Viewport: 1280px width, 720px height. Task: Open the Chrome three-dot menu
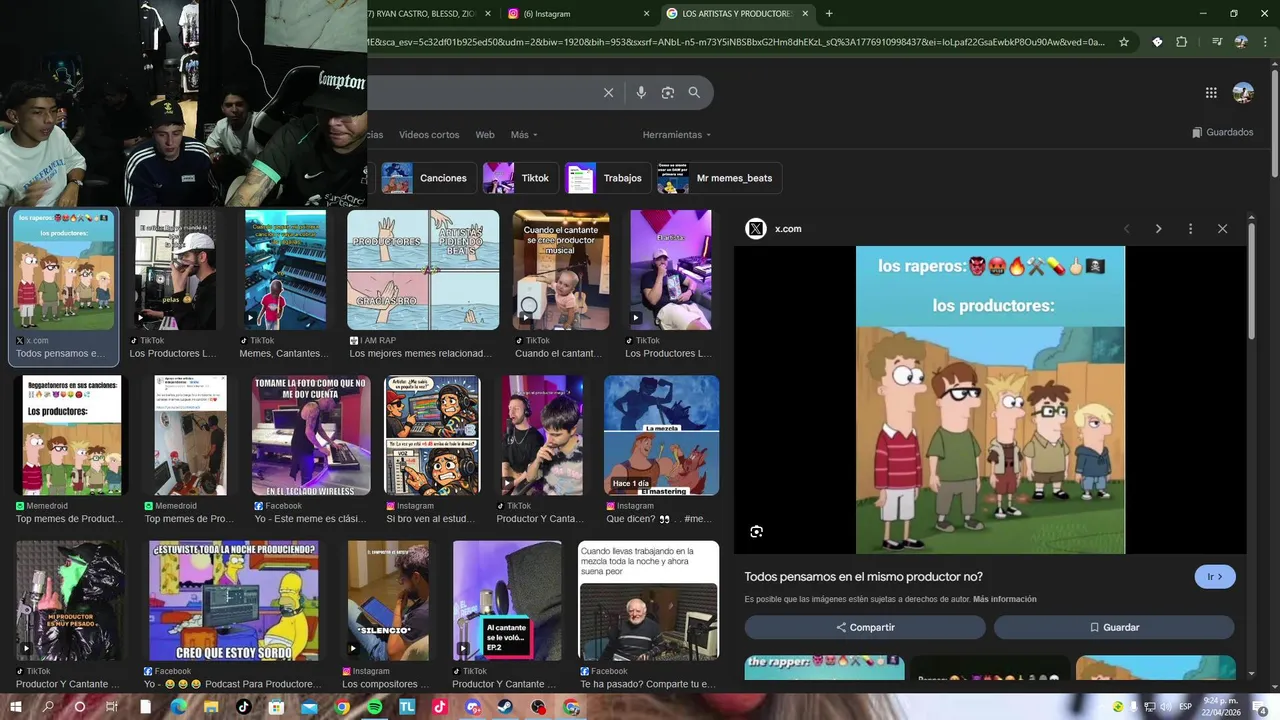pyautogui.click(x=1266, y=42)
